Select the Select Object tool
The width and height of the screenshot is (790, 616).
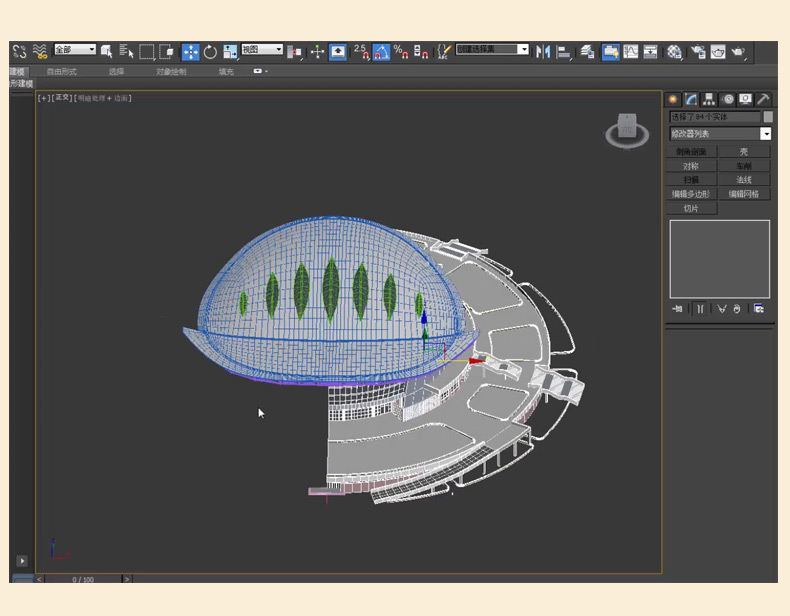pyautogui.click(x=106, y=51)
